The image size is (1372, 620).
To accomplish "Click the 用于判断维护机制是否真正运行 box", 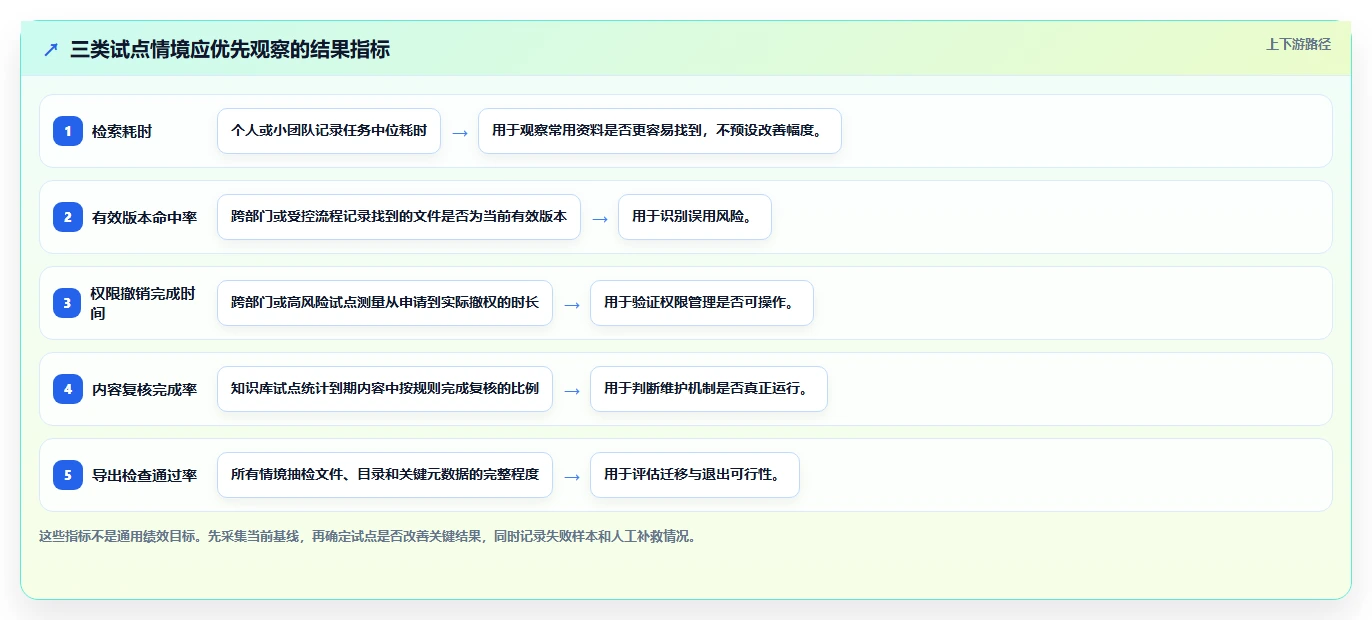I will [709, 389].
